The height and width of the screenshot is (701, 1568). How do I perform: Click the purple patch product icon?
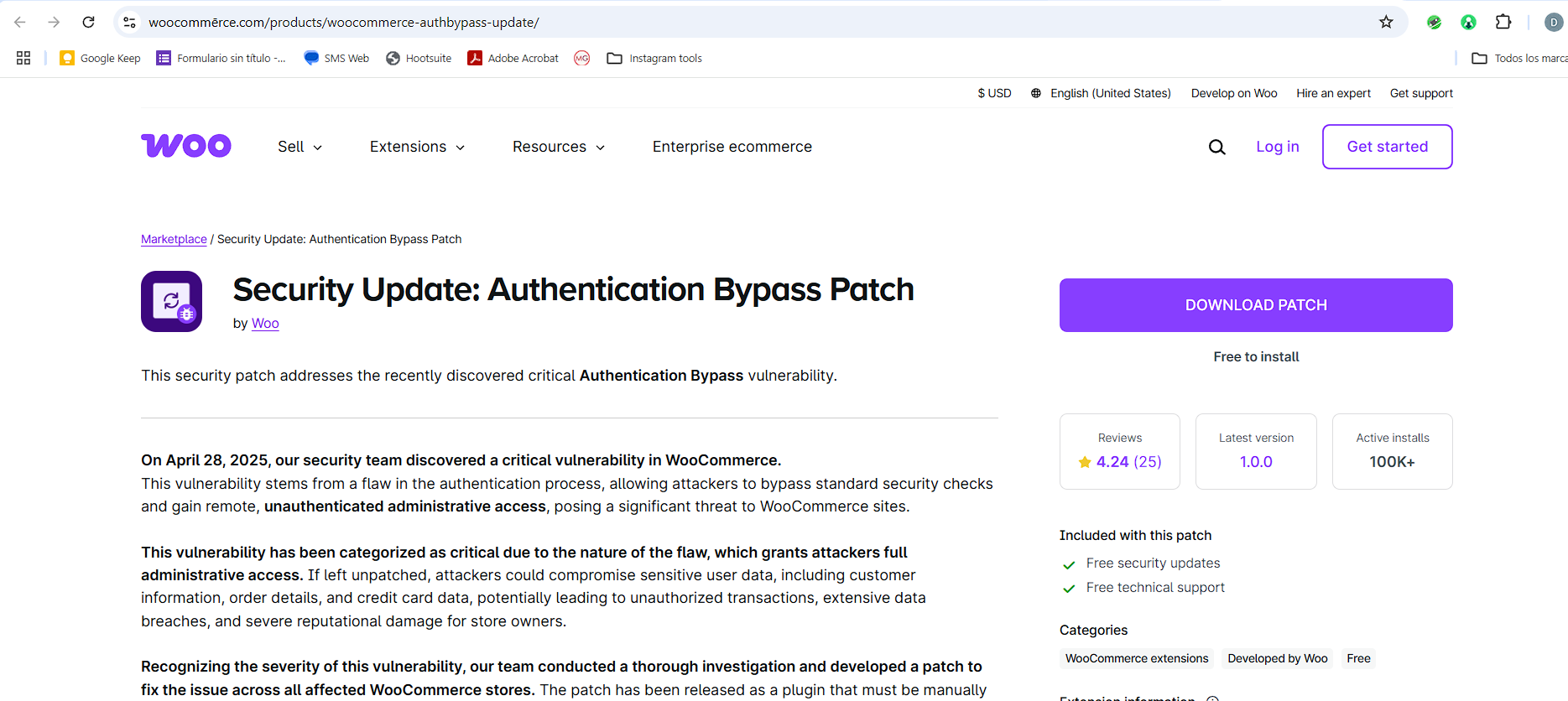(171, 301)
